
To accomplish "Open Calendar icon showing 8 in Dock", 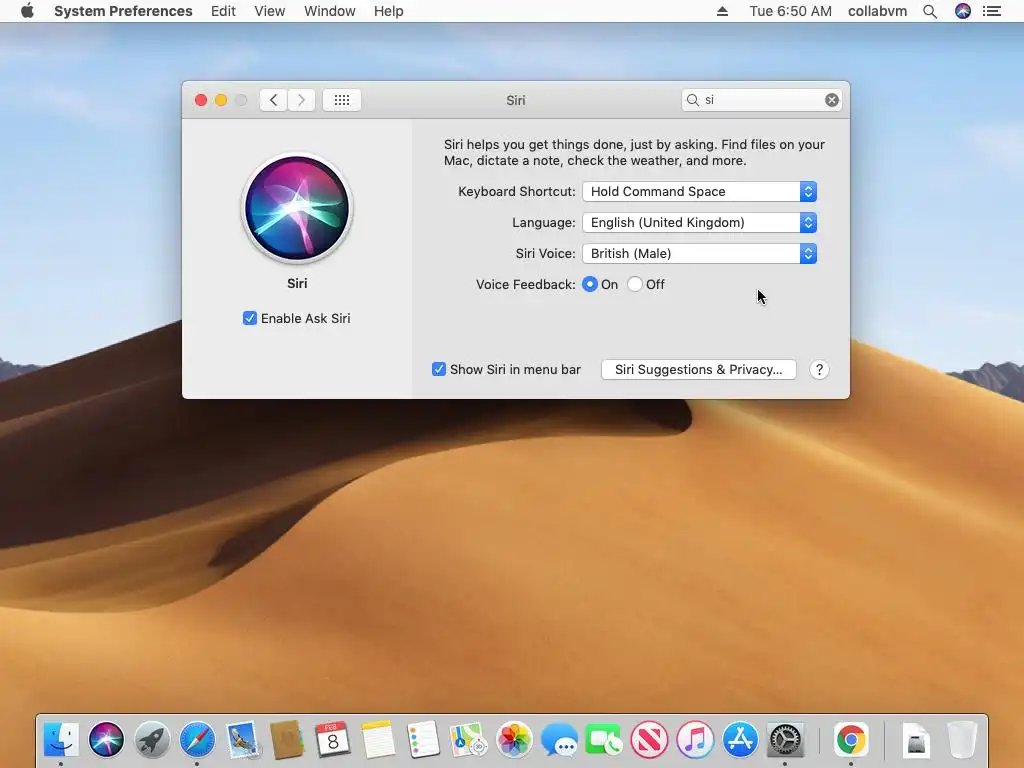I will point(332,739).
